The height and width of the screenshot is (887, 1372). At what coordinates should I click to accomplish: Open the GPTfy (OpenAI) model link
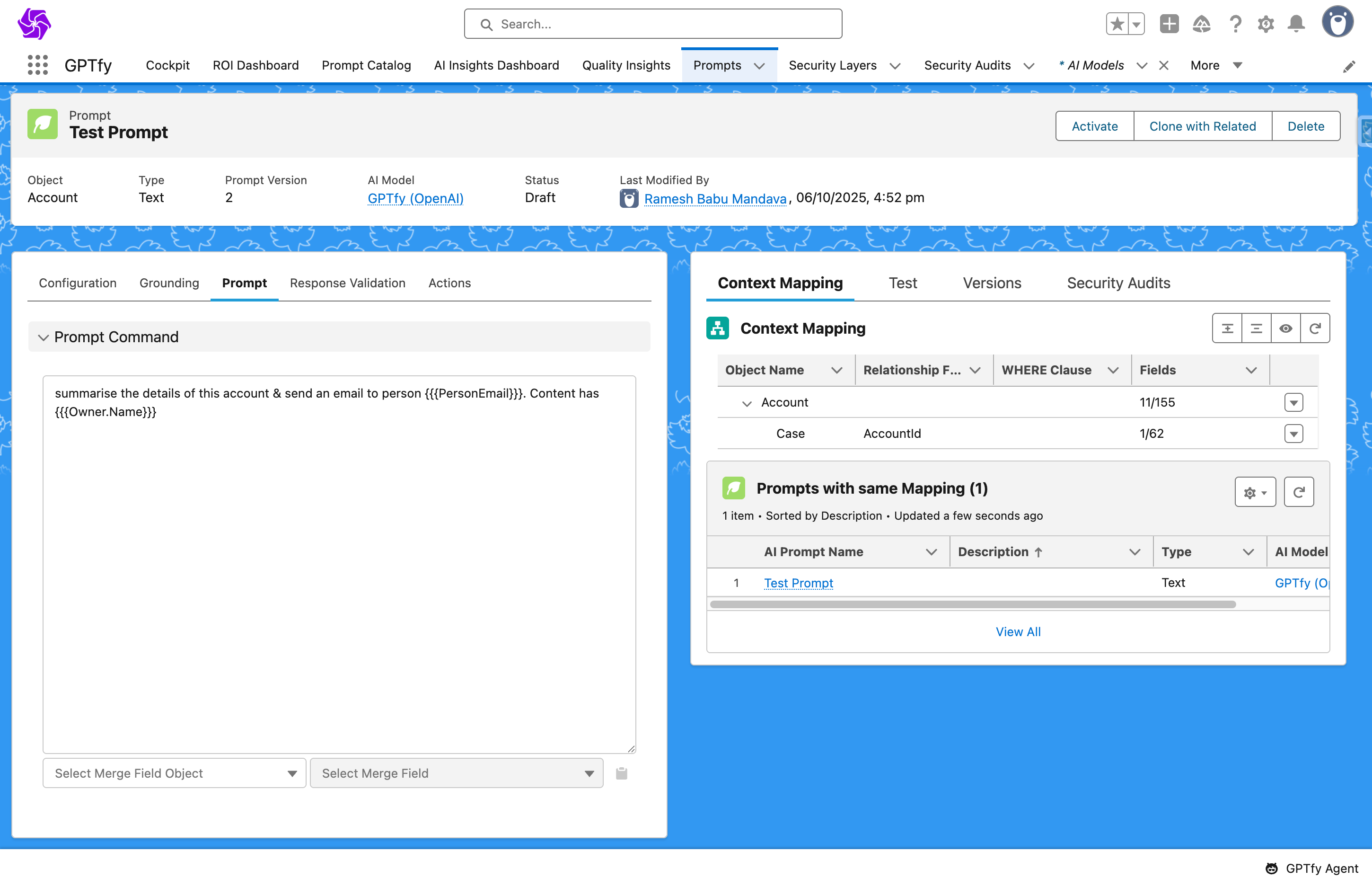click(x=415, y=198)
